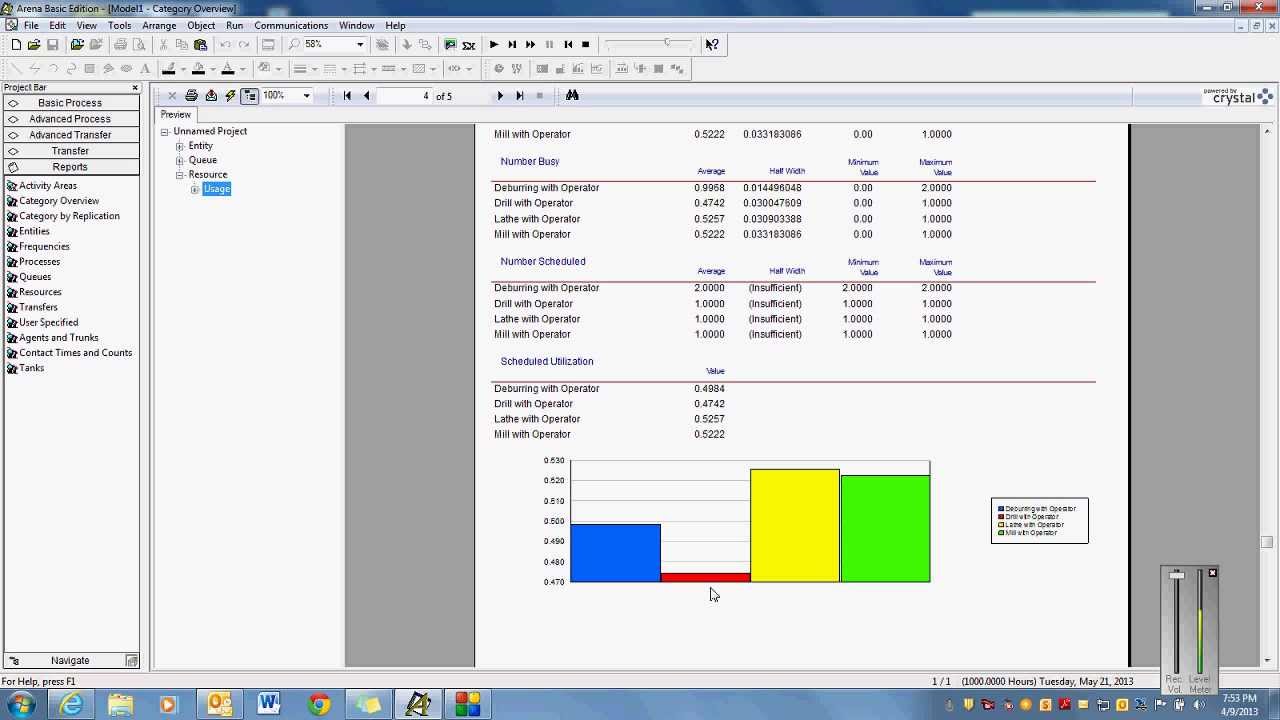Open the Tanks report
1280x720 pixels.
(26, 368)
